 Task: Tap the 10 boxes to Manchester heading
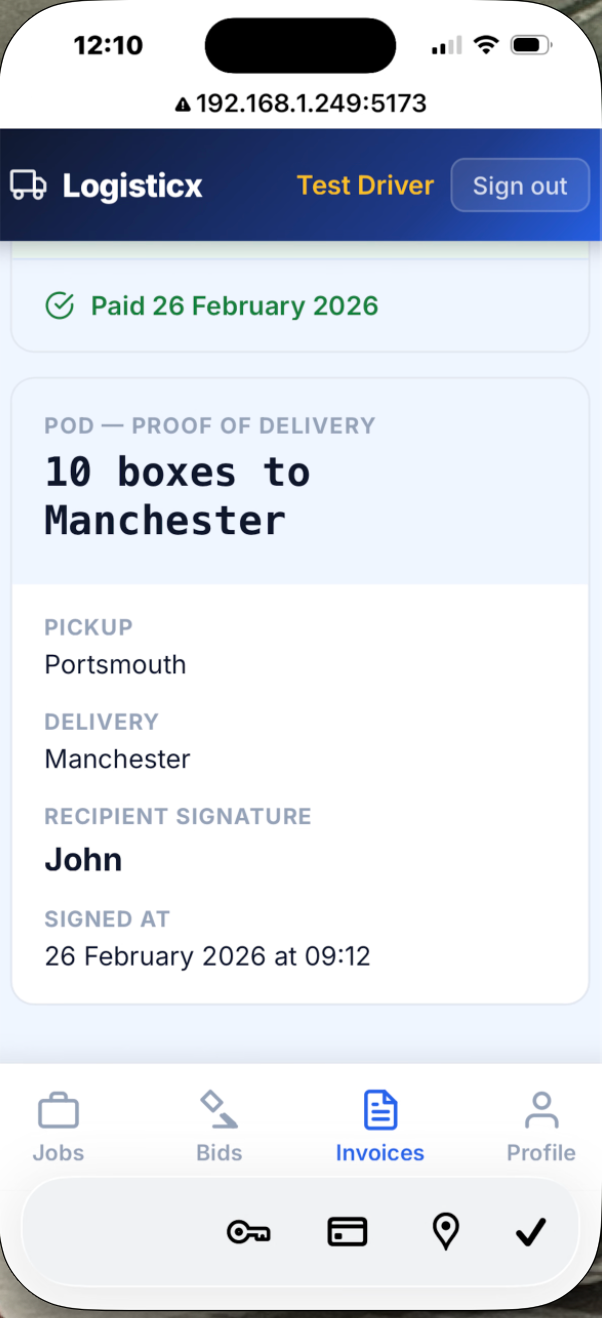177,496
